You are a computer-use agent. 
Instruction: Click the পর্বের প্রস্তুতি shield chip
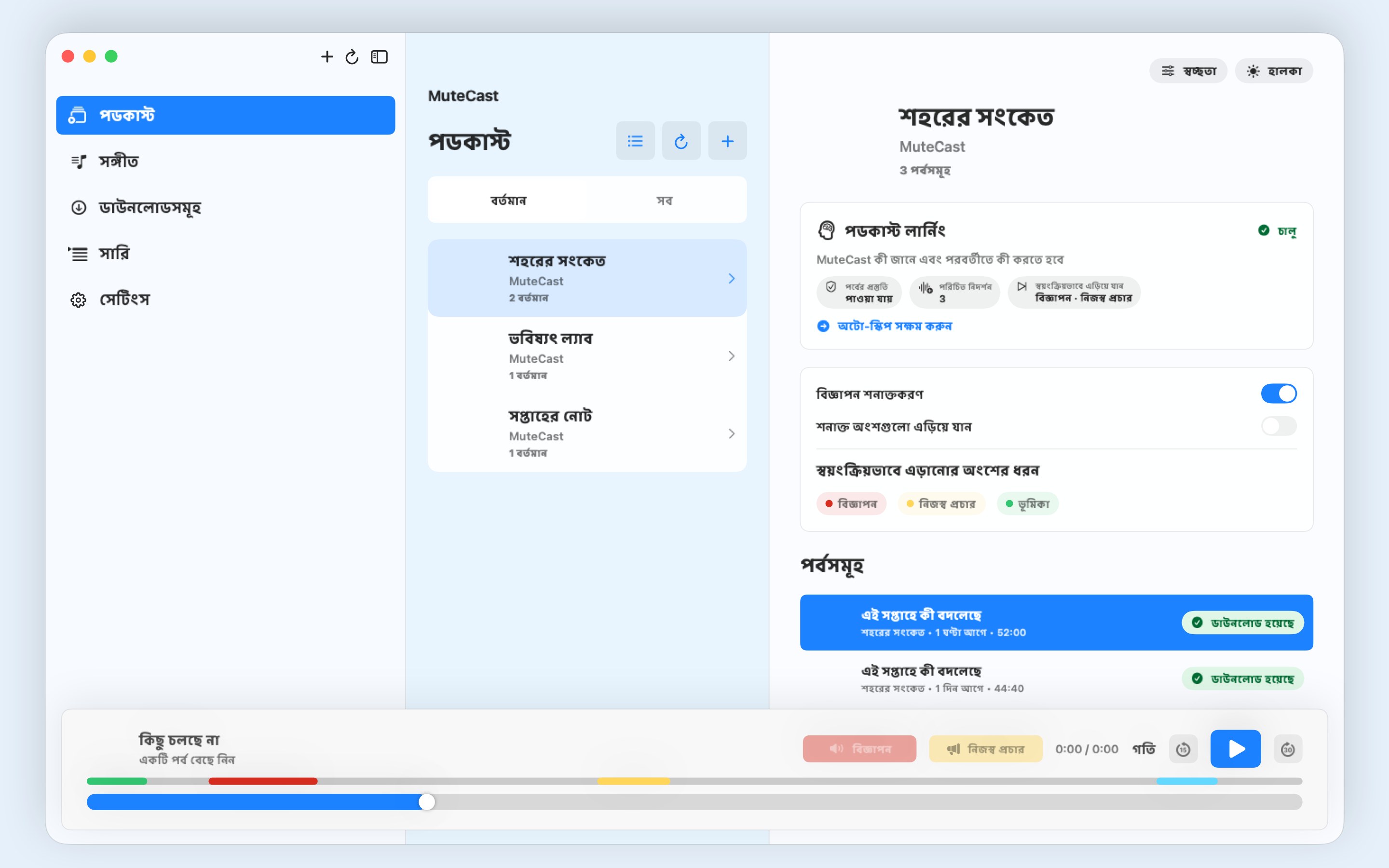click(858, 292)
